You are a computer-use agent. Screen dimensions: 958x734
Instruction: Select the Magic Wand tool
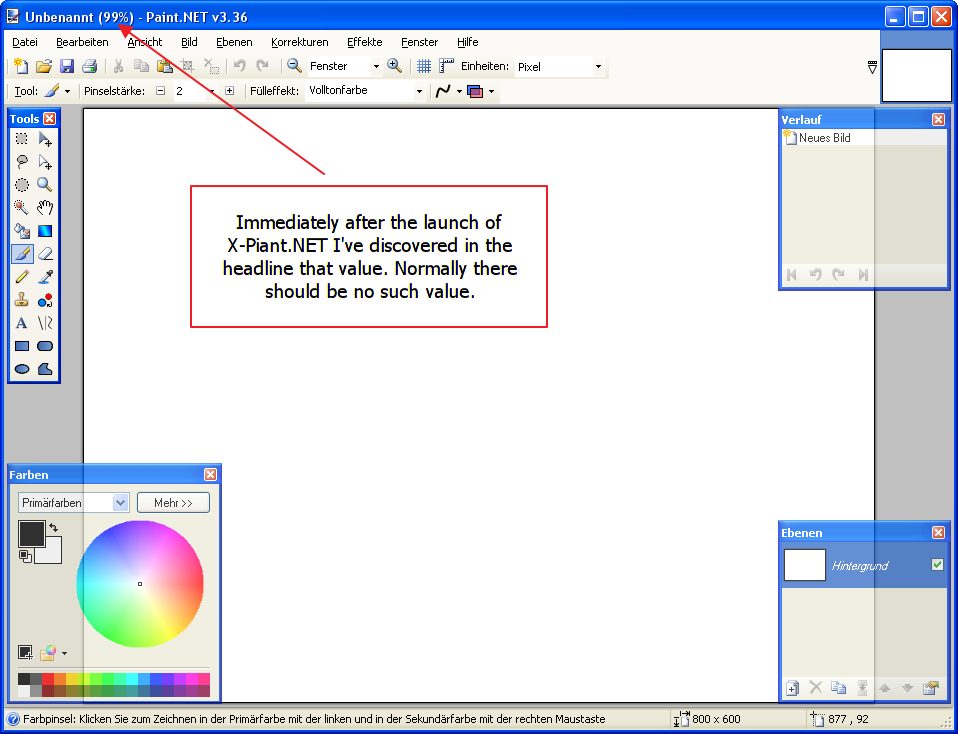tap(22, 208)
